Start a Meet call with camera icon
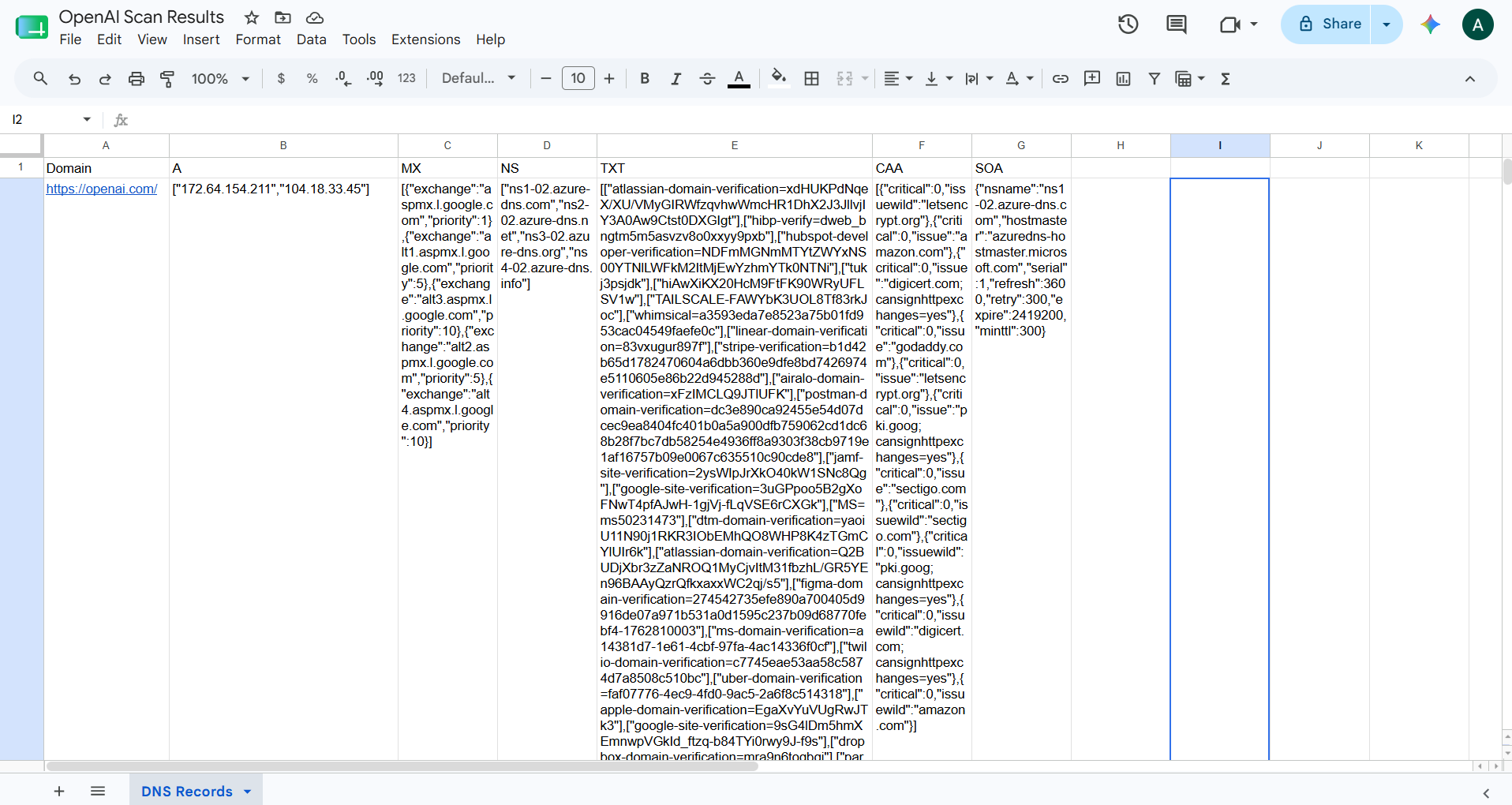 pyautogui.click(x=1230, y=24)
